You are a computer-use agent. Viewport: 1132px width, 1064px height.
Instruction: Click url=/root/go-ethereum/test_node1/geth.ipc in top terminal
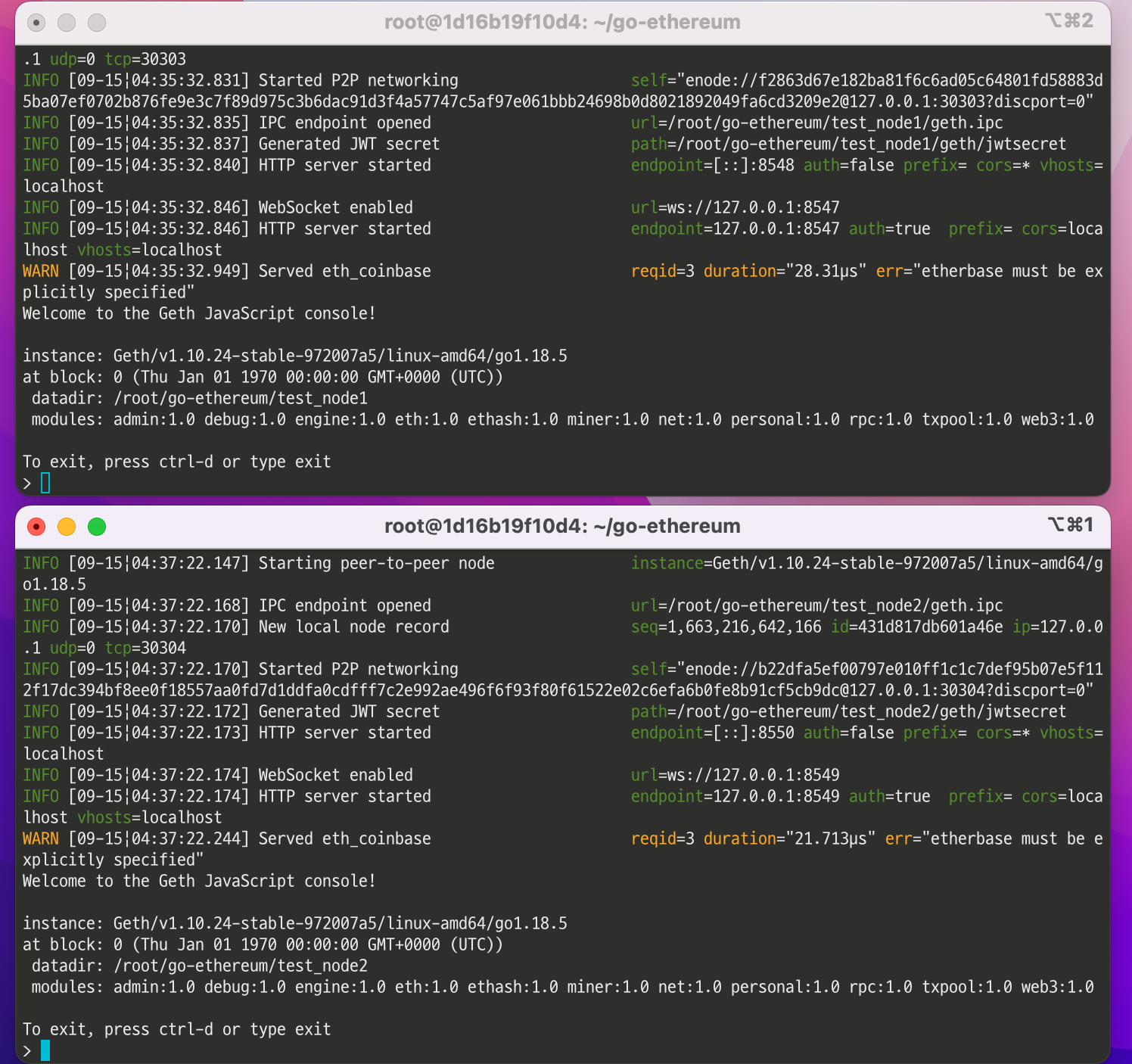pyautogui.click(x=817, y=123)
